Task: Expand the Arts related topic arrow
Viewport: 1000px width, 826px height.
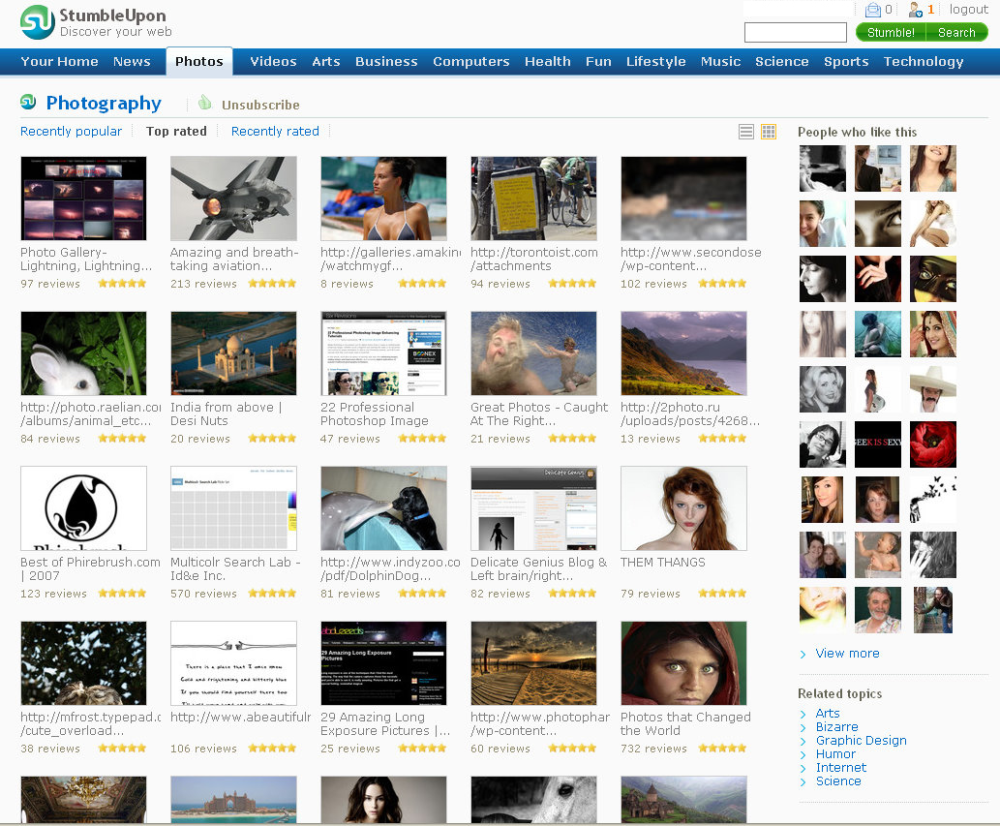Action: [803, 714]
